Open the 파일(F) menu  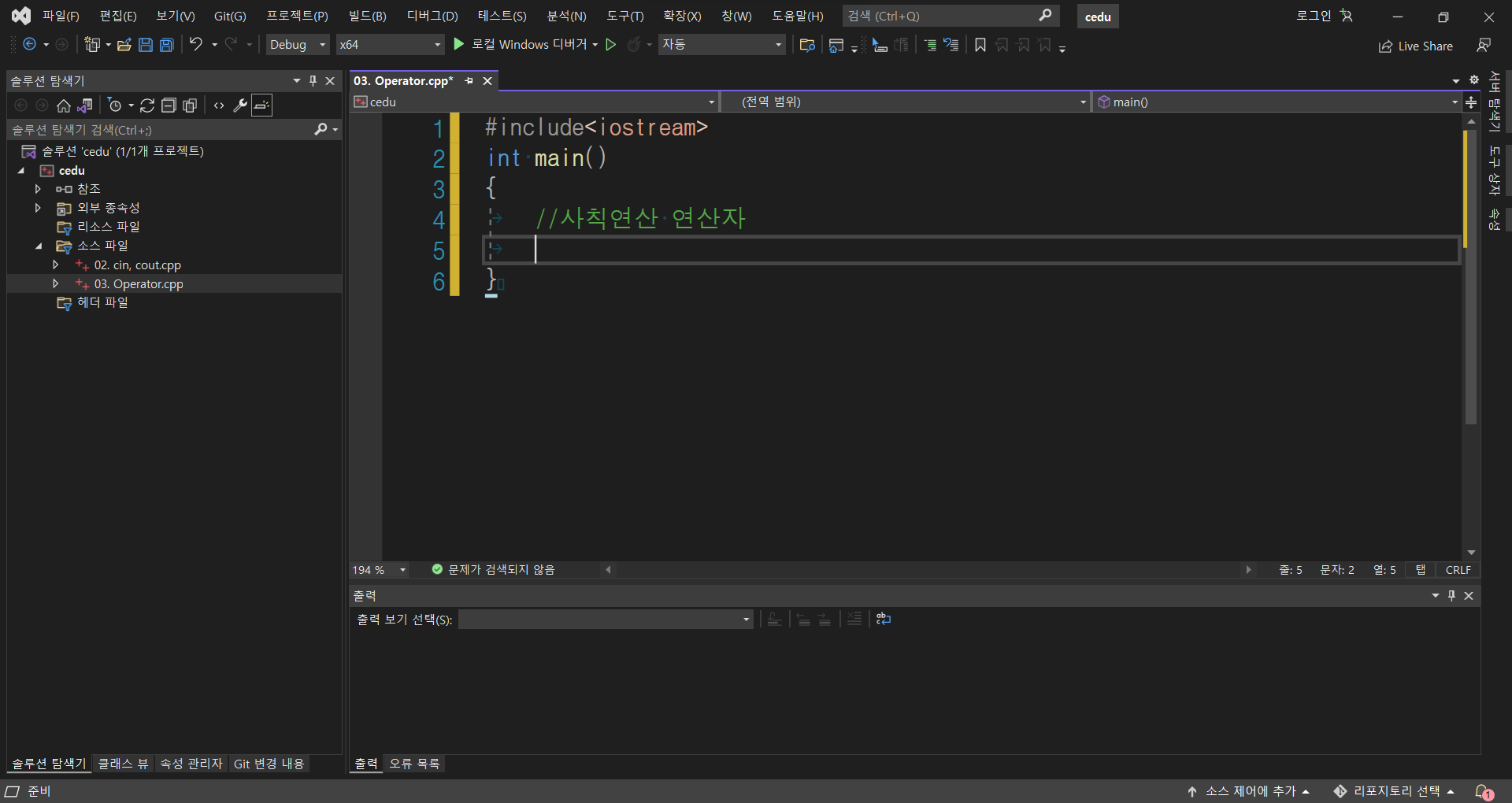pyautogui.click(x=61, y=17)
